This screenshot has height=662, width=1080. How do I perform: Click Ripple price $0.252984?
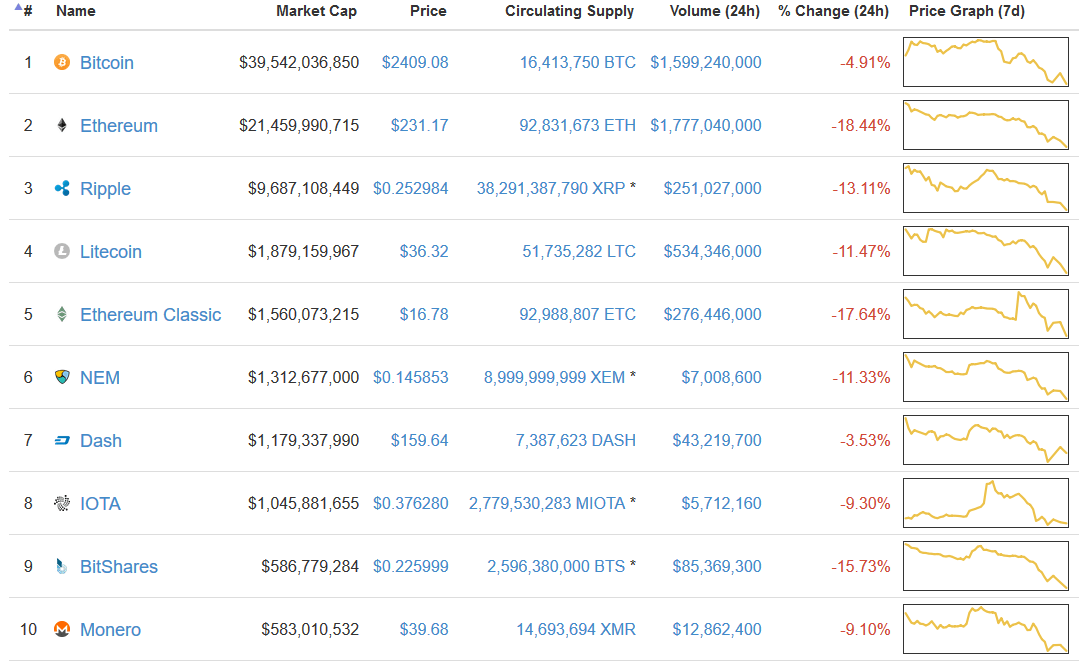click(411, 189)
